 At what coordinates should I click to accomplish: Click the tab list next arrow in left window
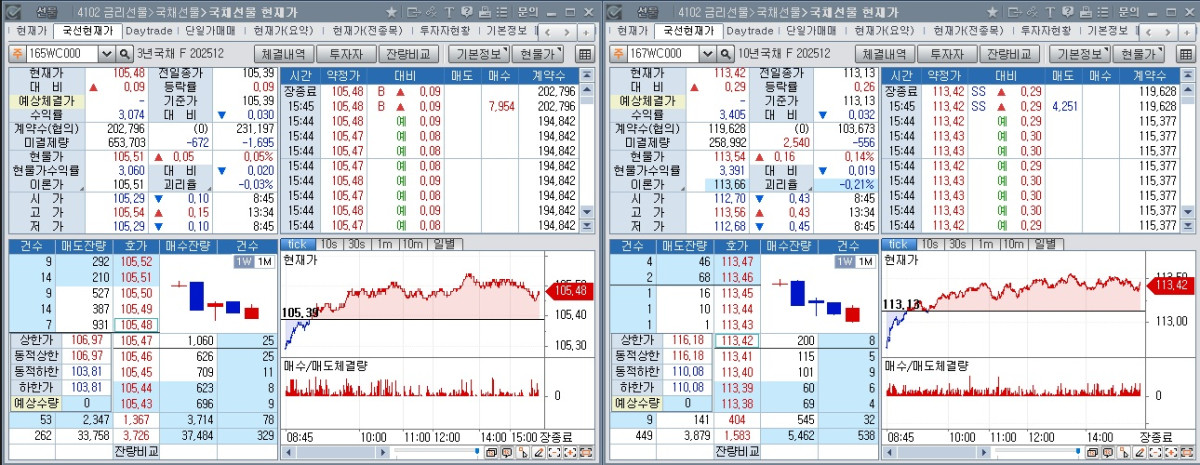pos(569,31)
